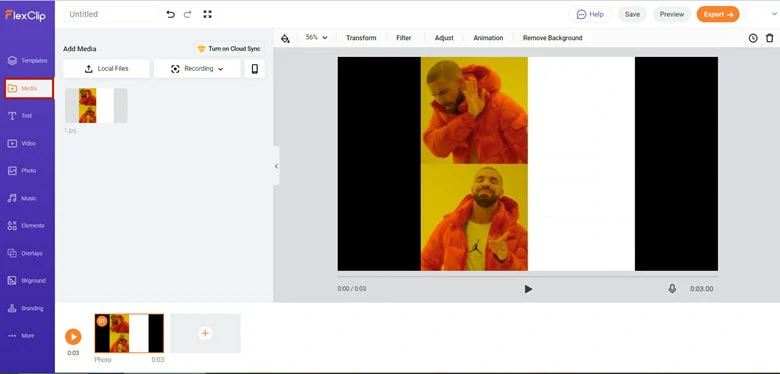Click the Preview button
Viewport: 780px width, 374px height.
click(672, 14)
